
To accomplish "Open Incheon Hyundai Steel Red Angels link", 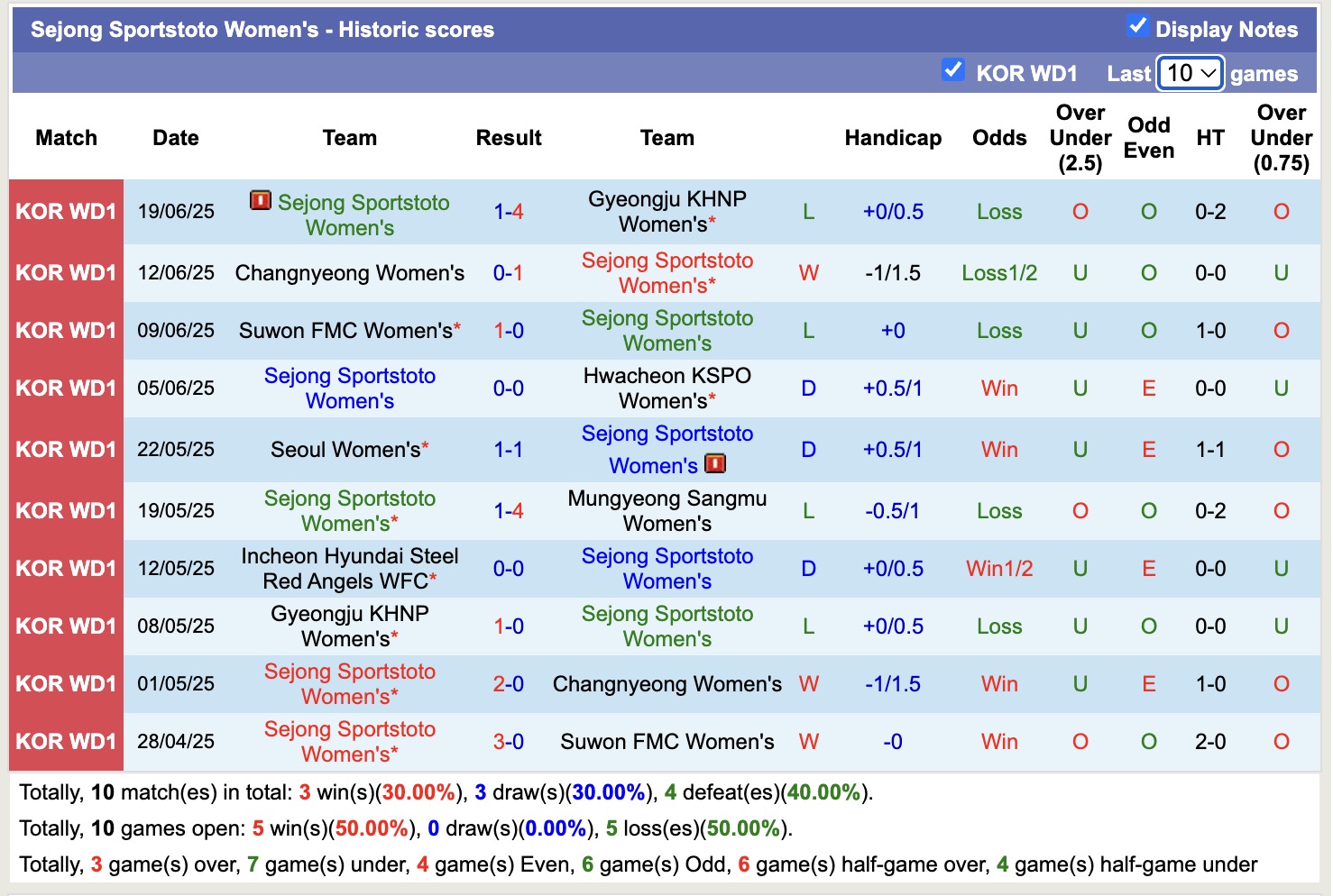I will click(350, 568).
